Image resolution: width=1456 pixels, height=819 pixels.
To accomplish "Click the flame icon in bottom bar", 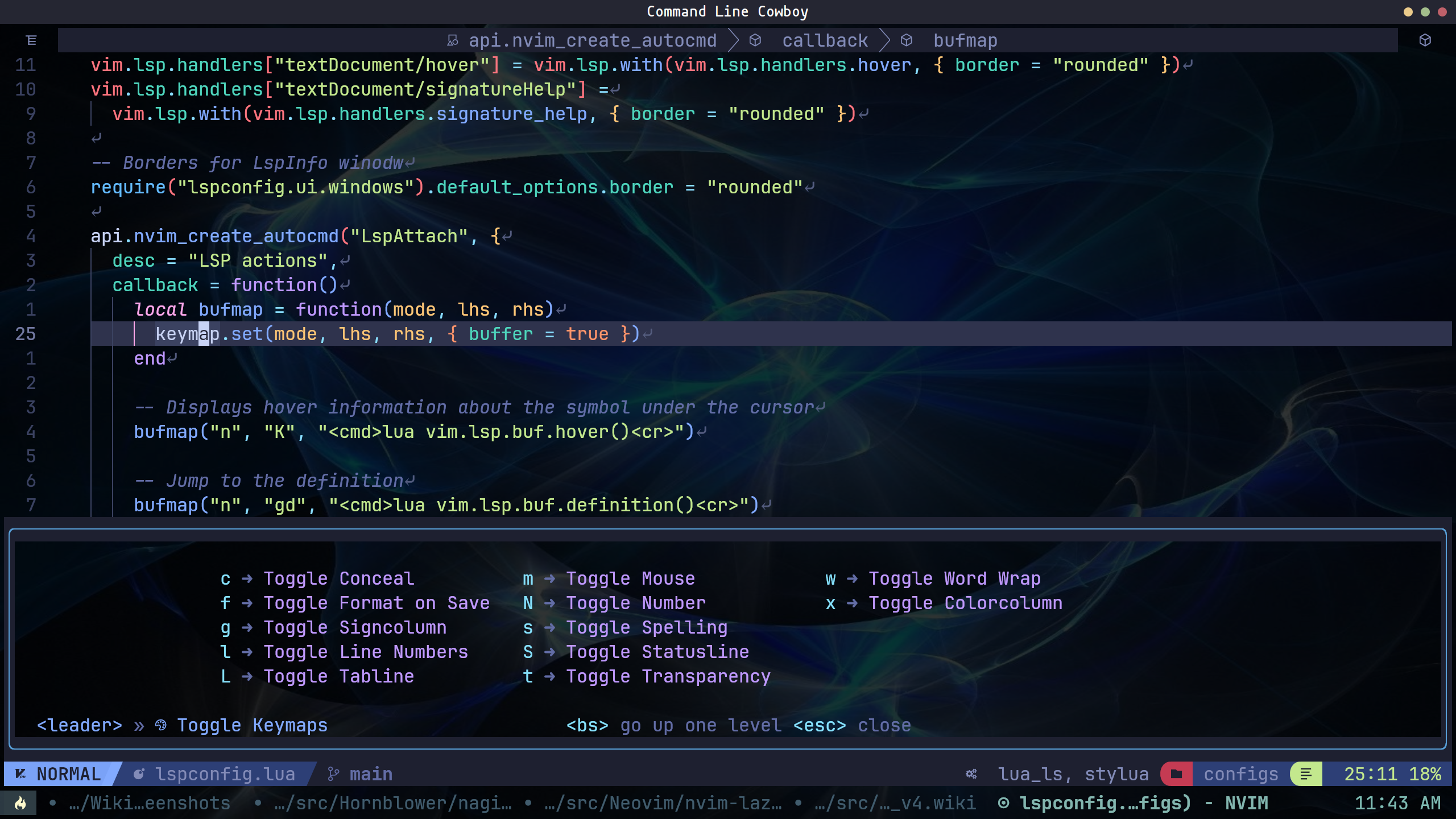I will (x=20, y=803).
